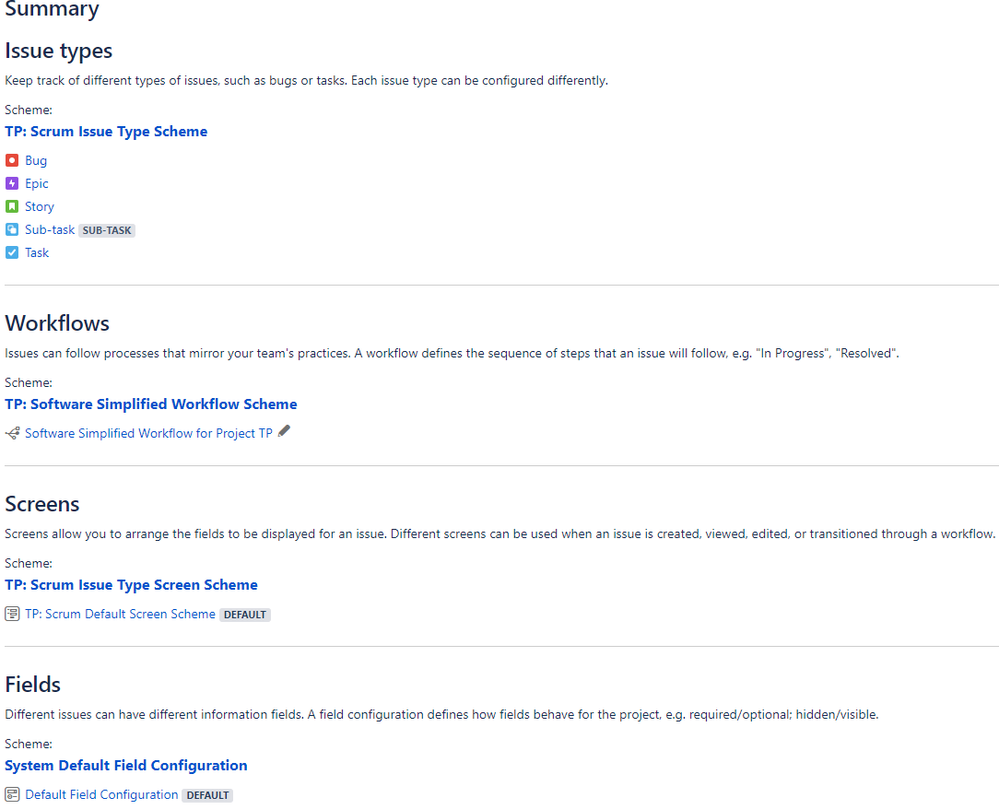Select the Story issue type link
Viewport: 999px width, 808px height.
pyautogui.click(x=40, y=206)
